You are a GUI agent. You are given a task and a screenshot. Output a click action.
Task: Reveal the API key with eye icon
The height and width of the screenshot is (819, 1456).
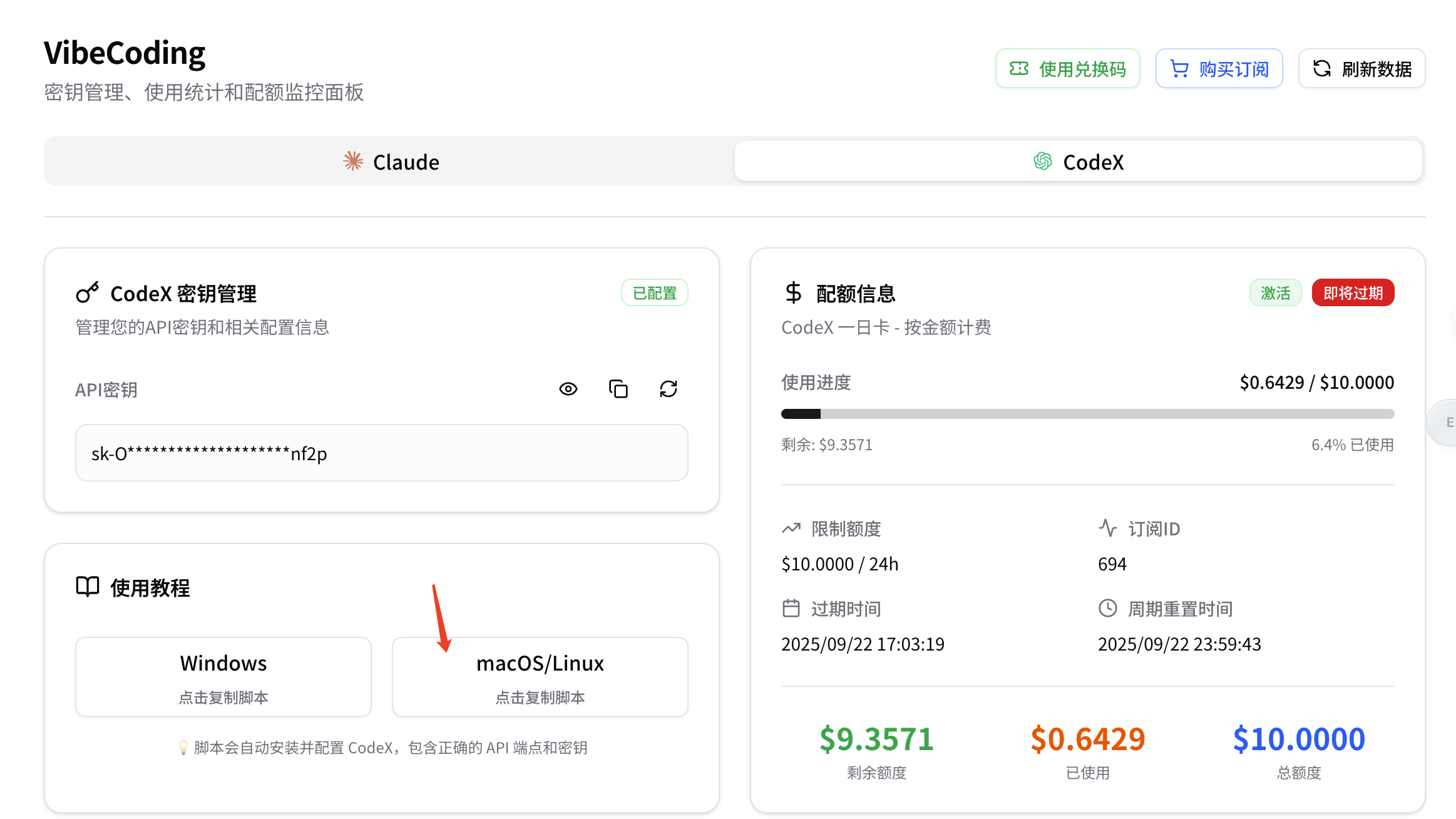[x=568, y=389]
